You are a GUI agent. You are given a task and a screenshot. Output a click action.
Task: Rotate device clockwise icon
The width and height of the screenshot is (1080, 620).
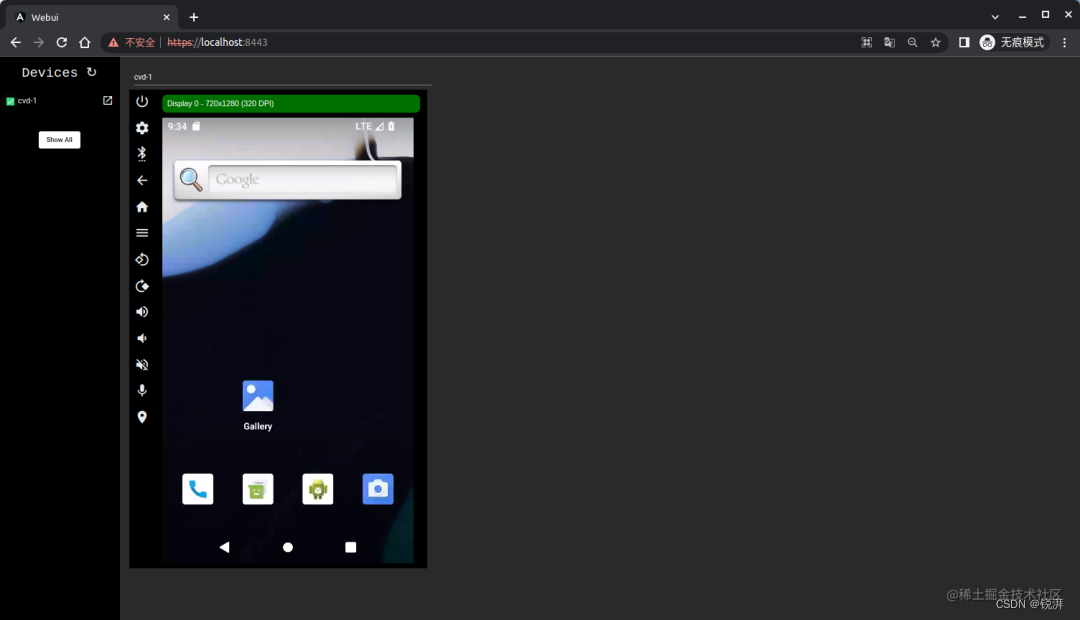pos(142,286)
